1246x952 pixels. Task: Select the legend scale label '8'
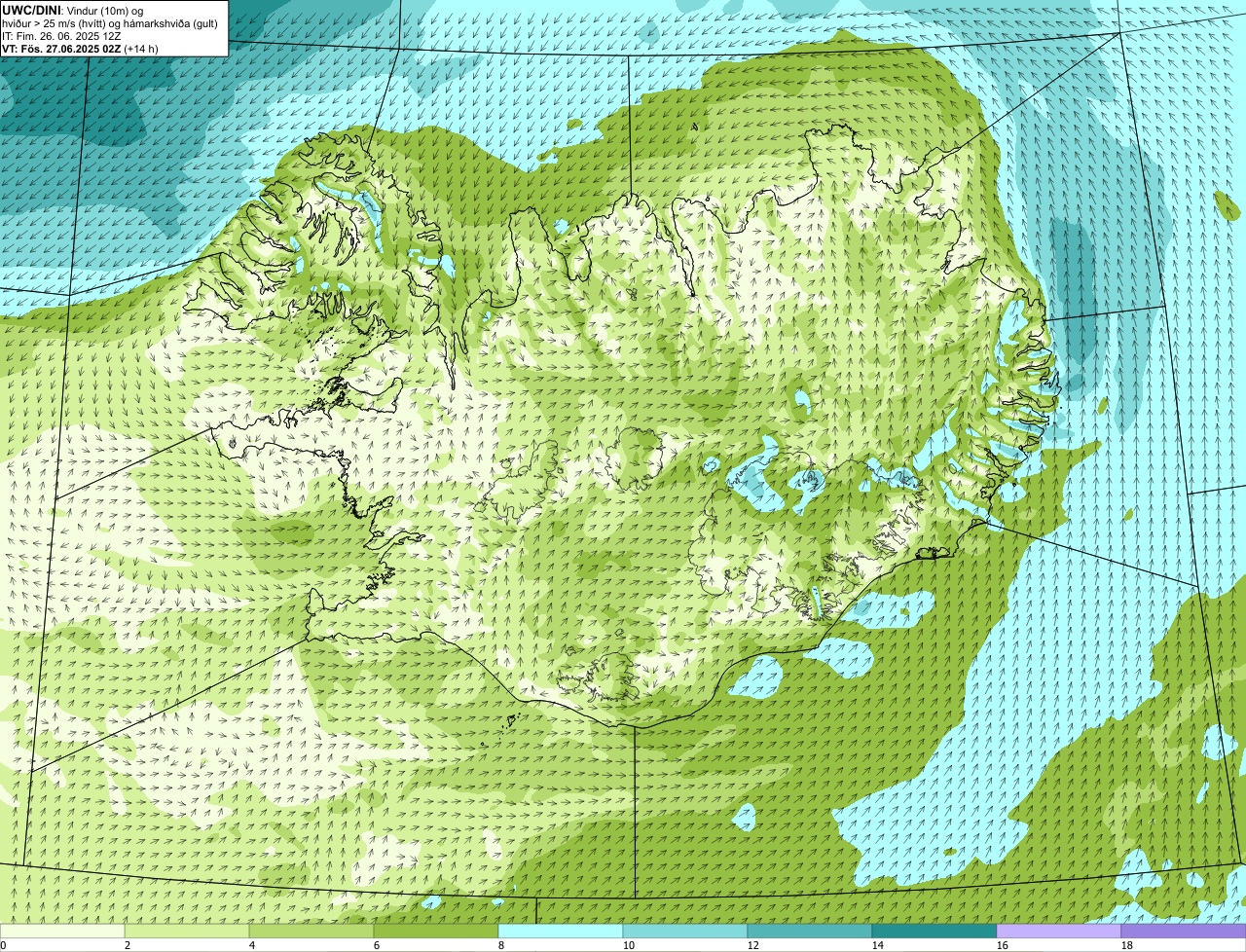501,945
